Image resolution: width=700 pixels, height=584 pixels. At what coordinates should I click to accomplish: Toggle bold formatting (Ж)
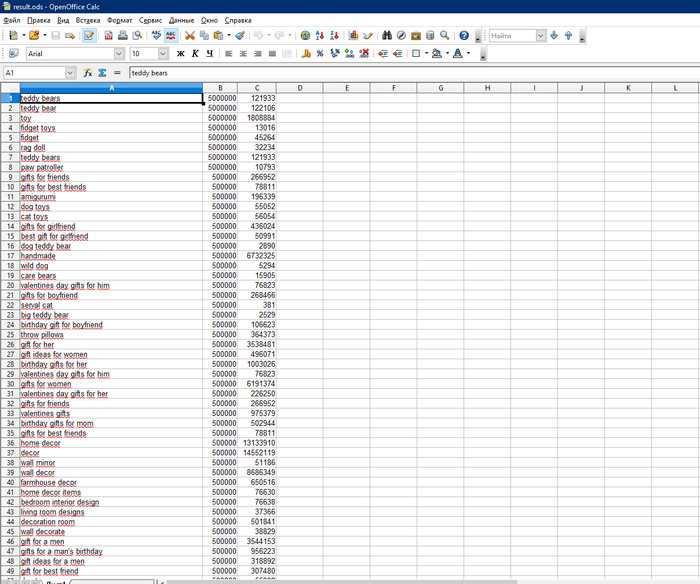coord(181,53)
